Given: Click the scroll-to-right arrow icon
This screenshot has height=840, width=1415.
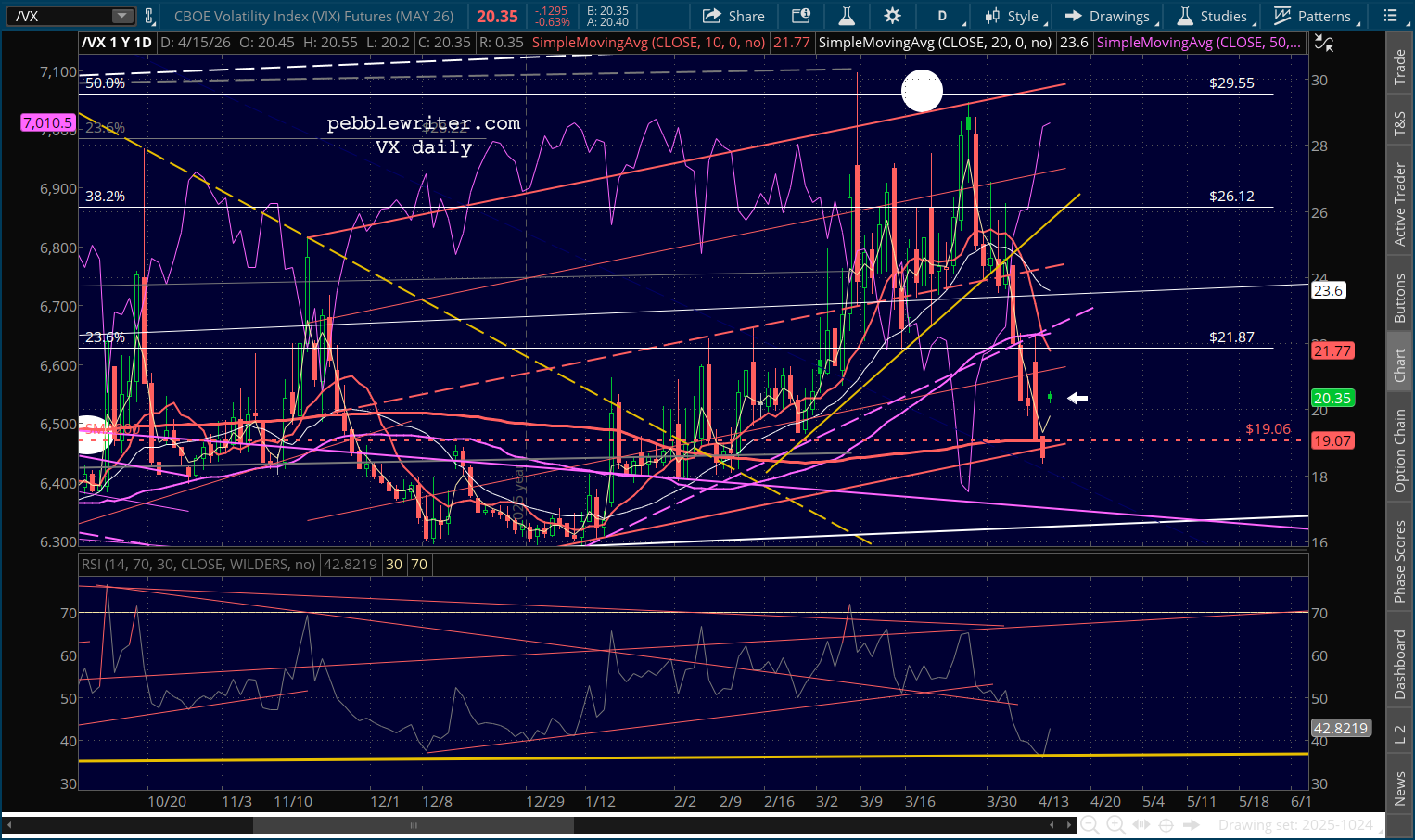Looking at the screenshot, I should pyautogui.click(x=1192, y=824).
